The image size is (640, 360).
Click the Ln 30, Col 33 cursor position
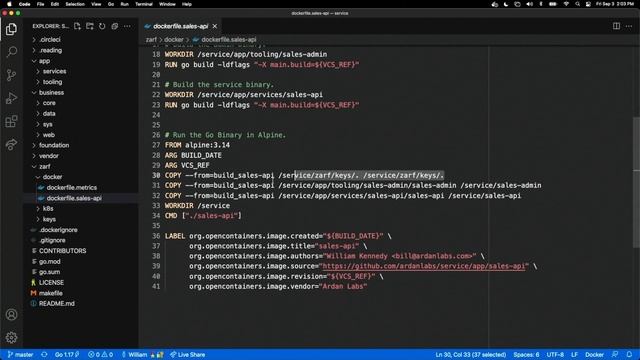[471, 355]
